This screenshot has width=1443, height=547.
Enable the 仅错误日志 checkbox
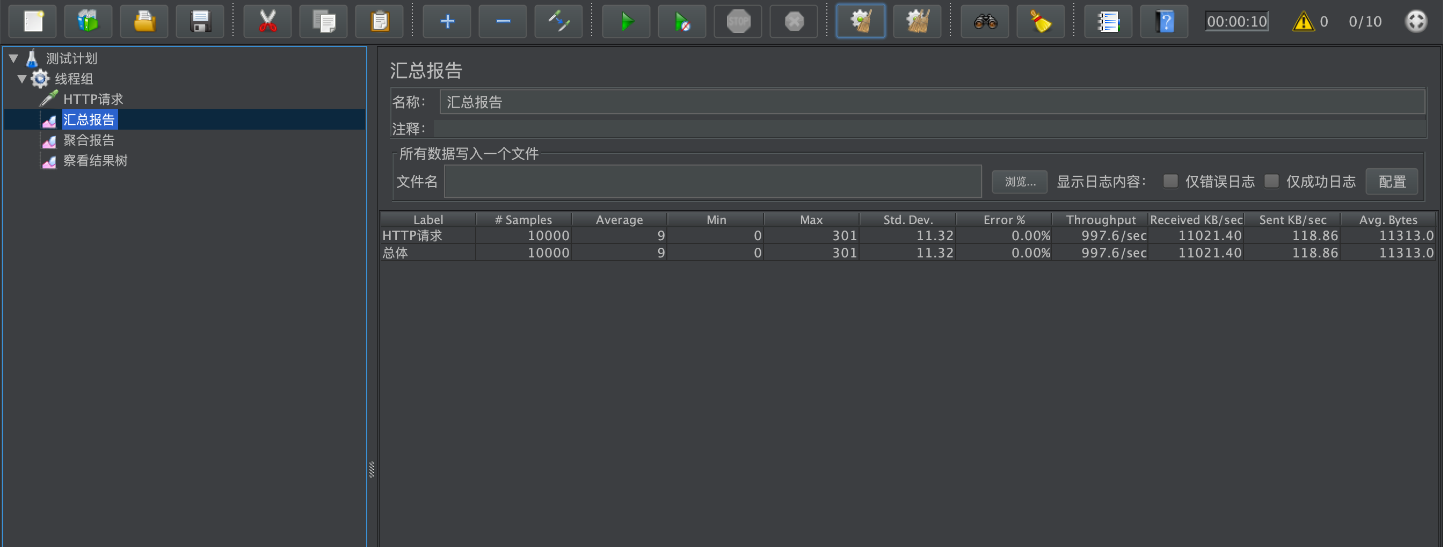[1170, 181]
